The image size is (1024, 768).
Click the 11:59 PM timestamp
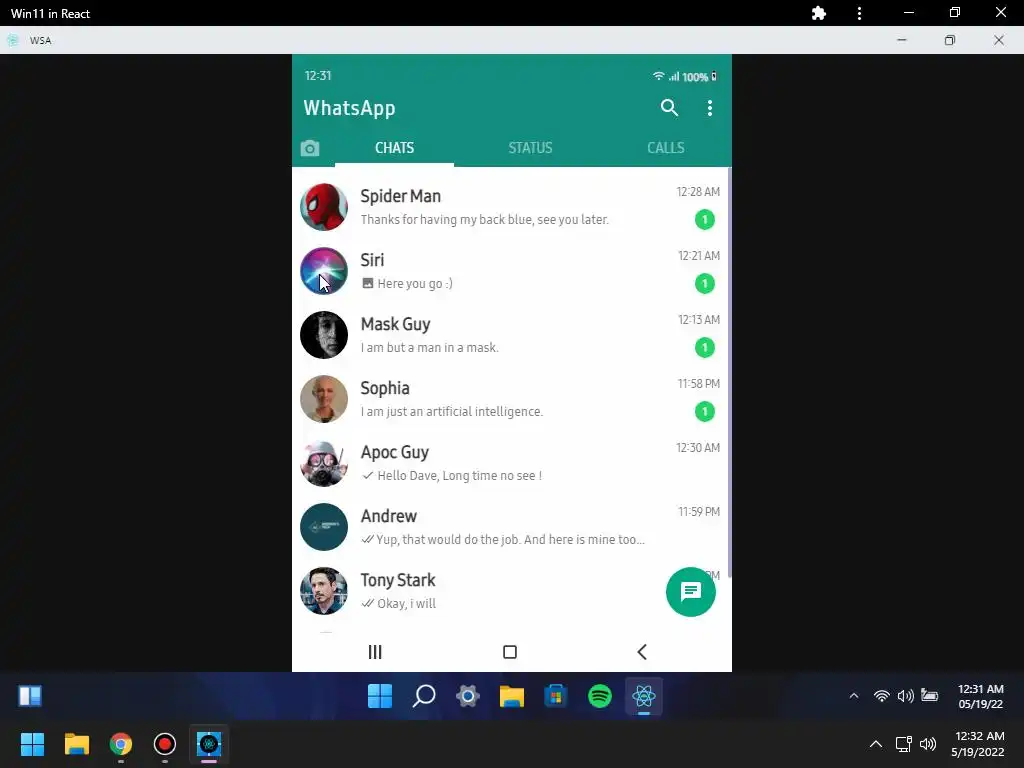699,511
